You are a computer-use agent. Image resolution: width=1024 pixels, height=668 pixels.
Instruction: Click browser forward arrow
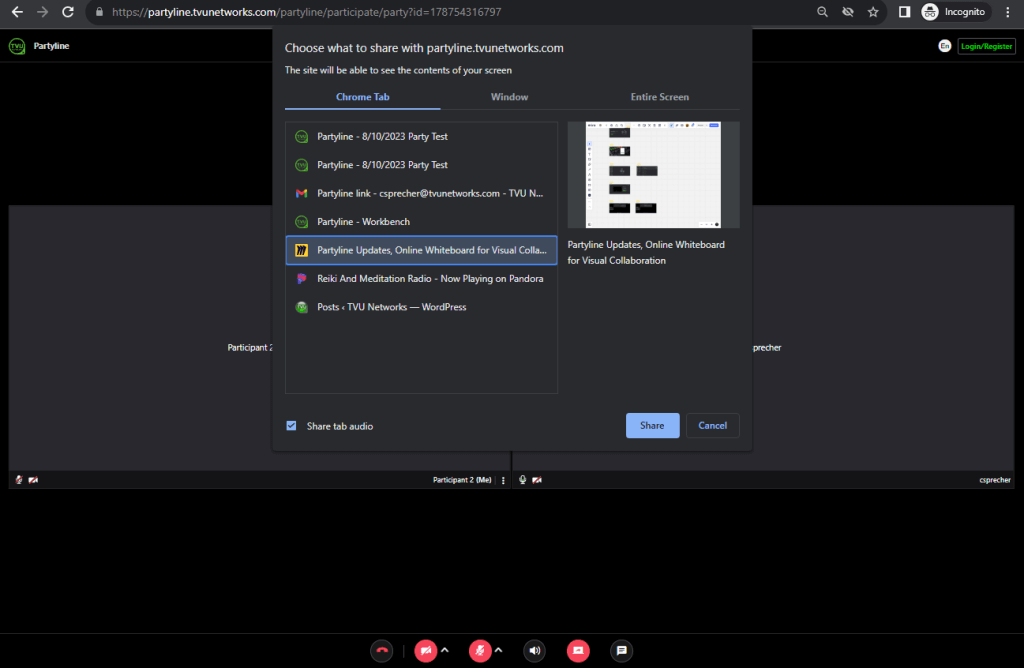click(x=42, y=12)
